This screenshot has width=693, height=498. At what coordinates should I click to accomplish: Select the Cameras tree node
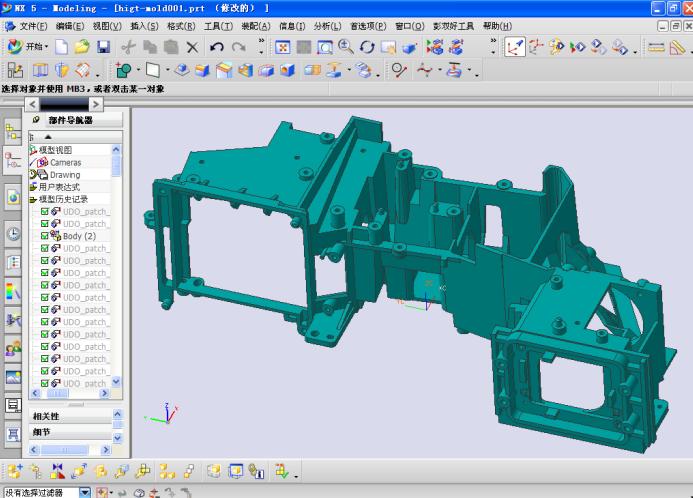[x=65, y=162]
